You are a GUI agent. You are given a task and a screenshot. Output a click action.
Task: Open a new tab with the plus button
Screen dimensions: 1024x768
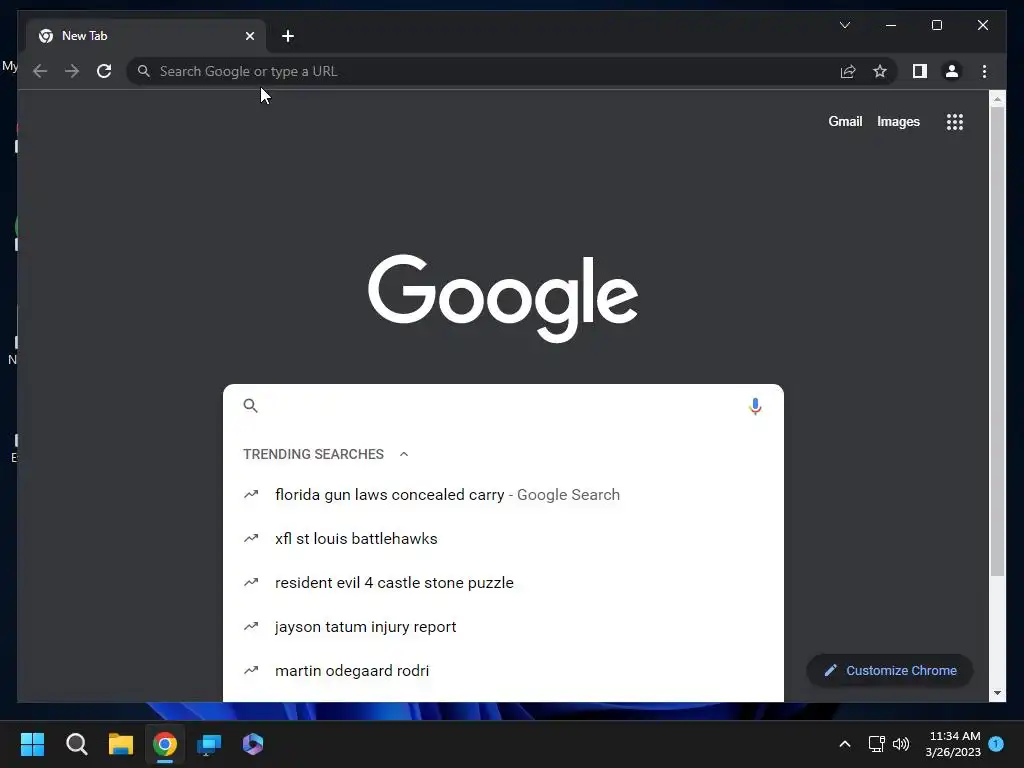[x=287, y=36]
